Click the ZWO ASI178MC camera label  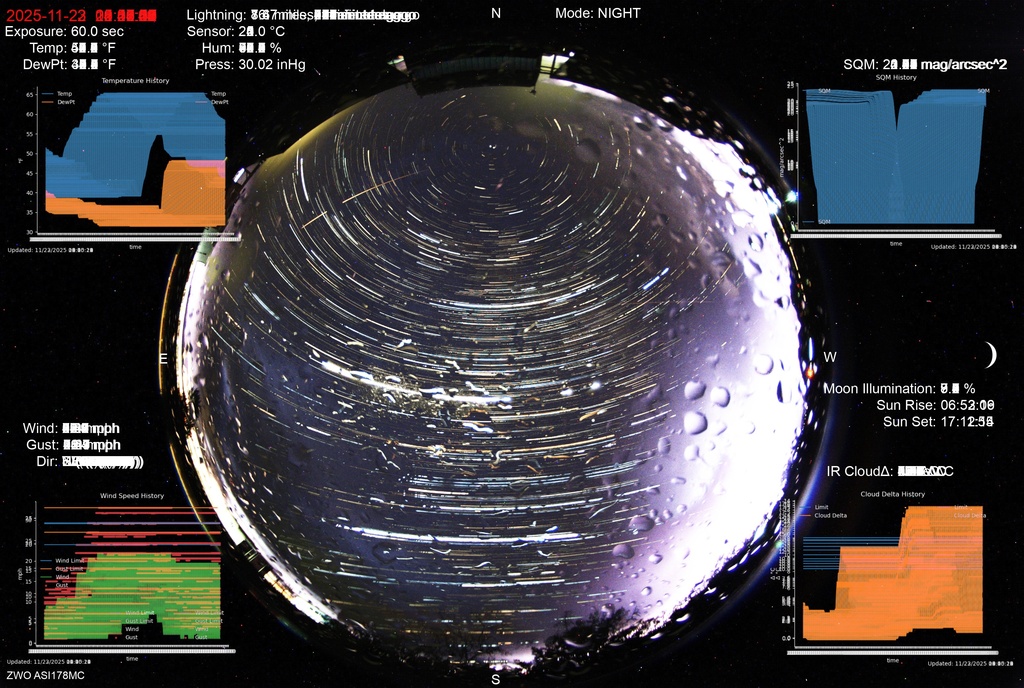pos(45,676)
